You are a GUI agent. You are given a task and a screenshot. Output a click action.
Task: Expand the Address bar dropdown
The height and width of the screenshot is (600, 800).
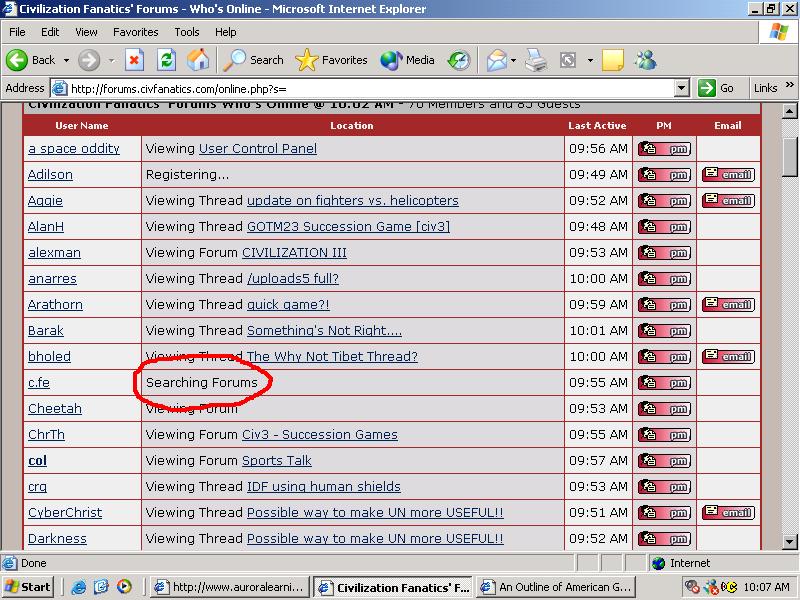tap(682, 88)
